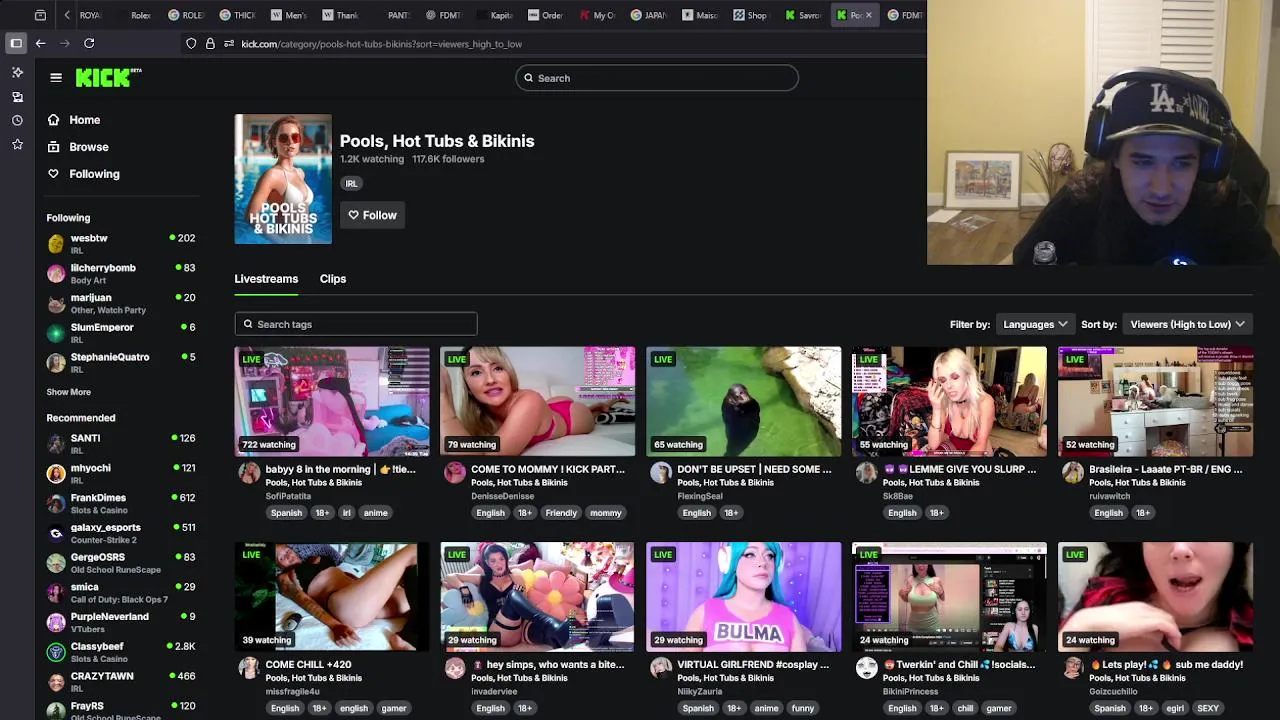Expand Following list with Show More
Screen dimensions: 1280x720
68,392
